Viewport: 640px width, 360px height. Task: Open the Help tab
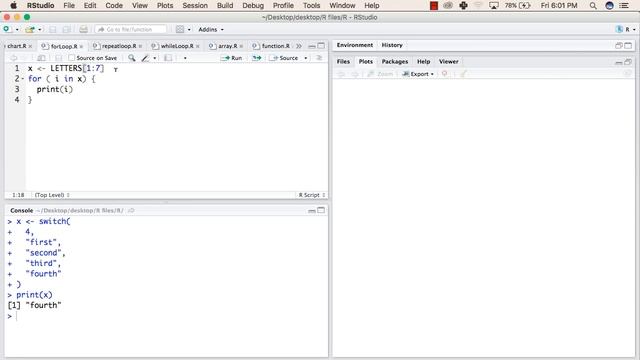point(423,61)
